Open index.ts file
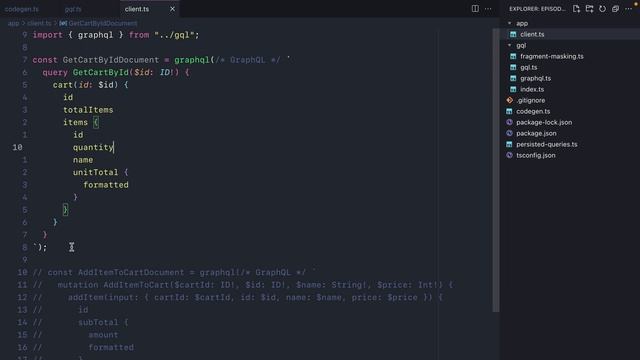 (532, 89)
